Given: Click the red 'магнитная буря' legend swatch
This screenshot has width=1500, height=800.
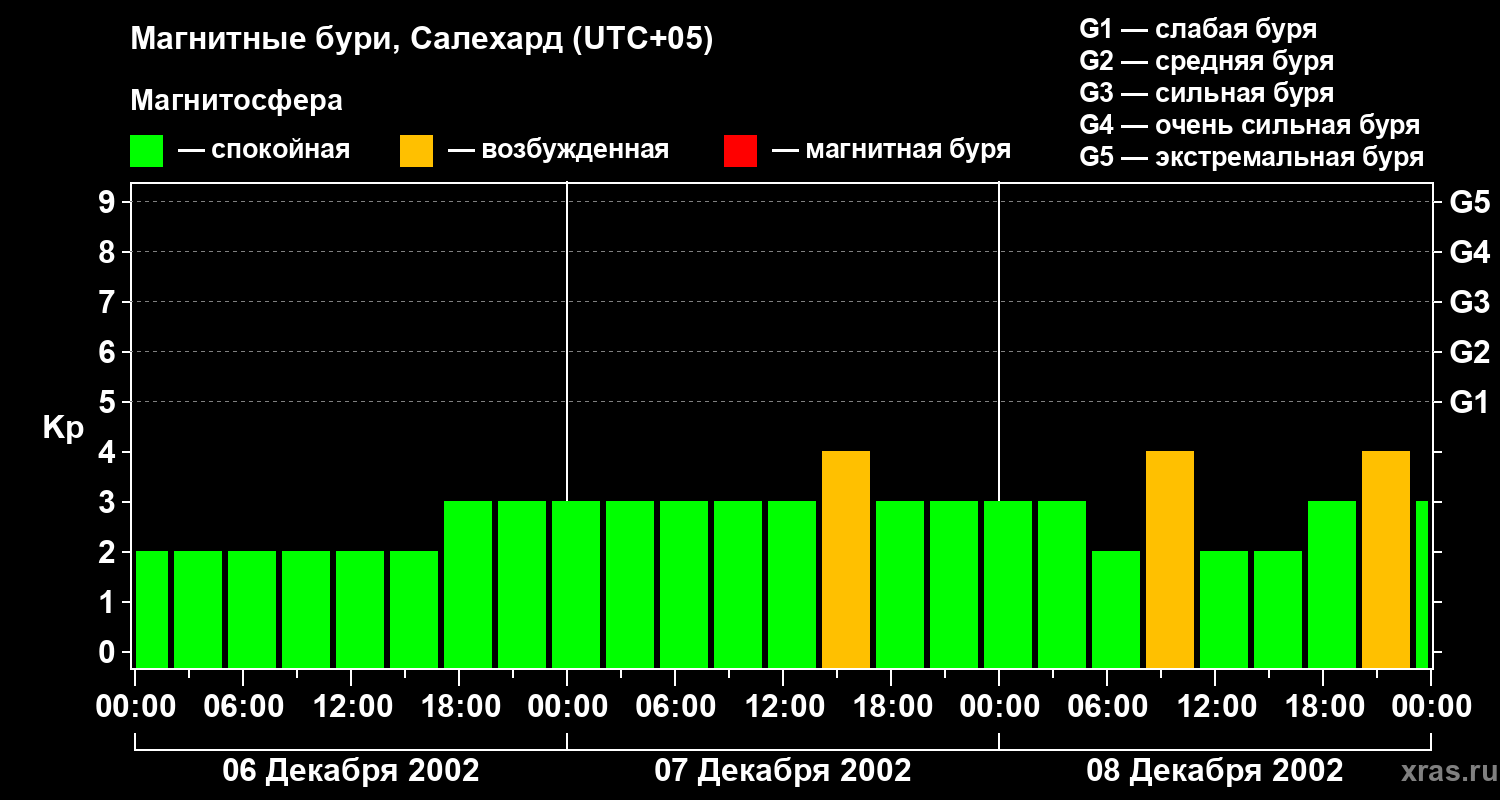Looking at the screenshot, I should (740, 151).
